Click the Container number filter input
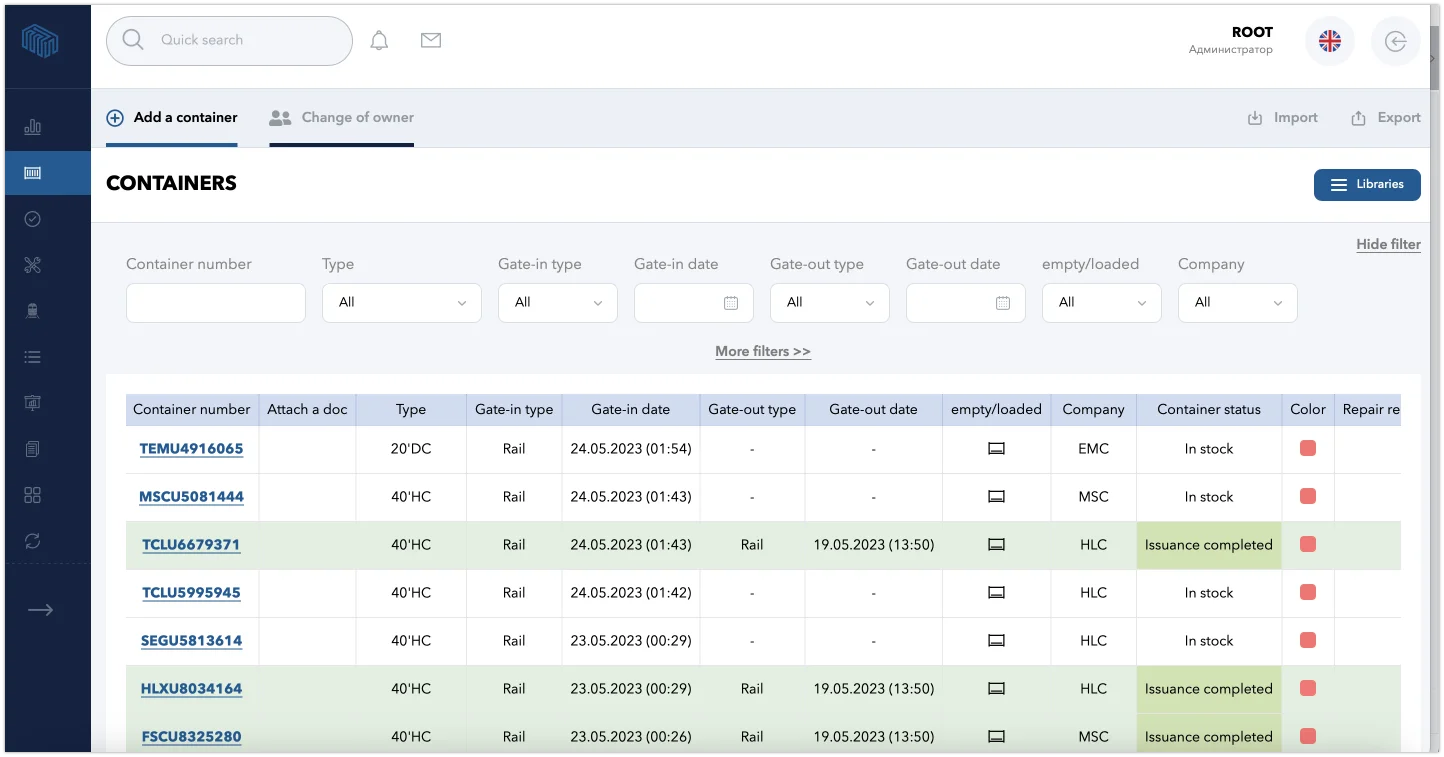The height and width of the screenshot is (757, 1444). coord(215,302)
